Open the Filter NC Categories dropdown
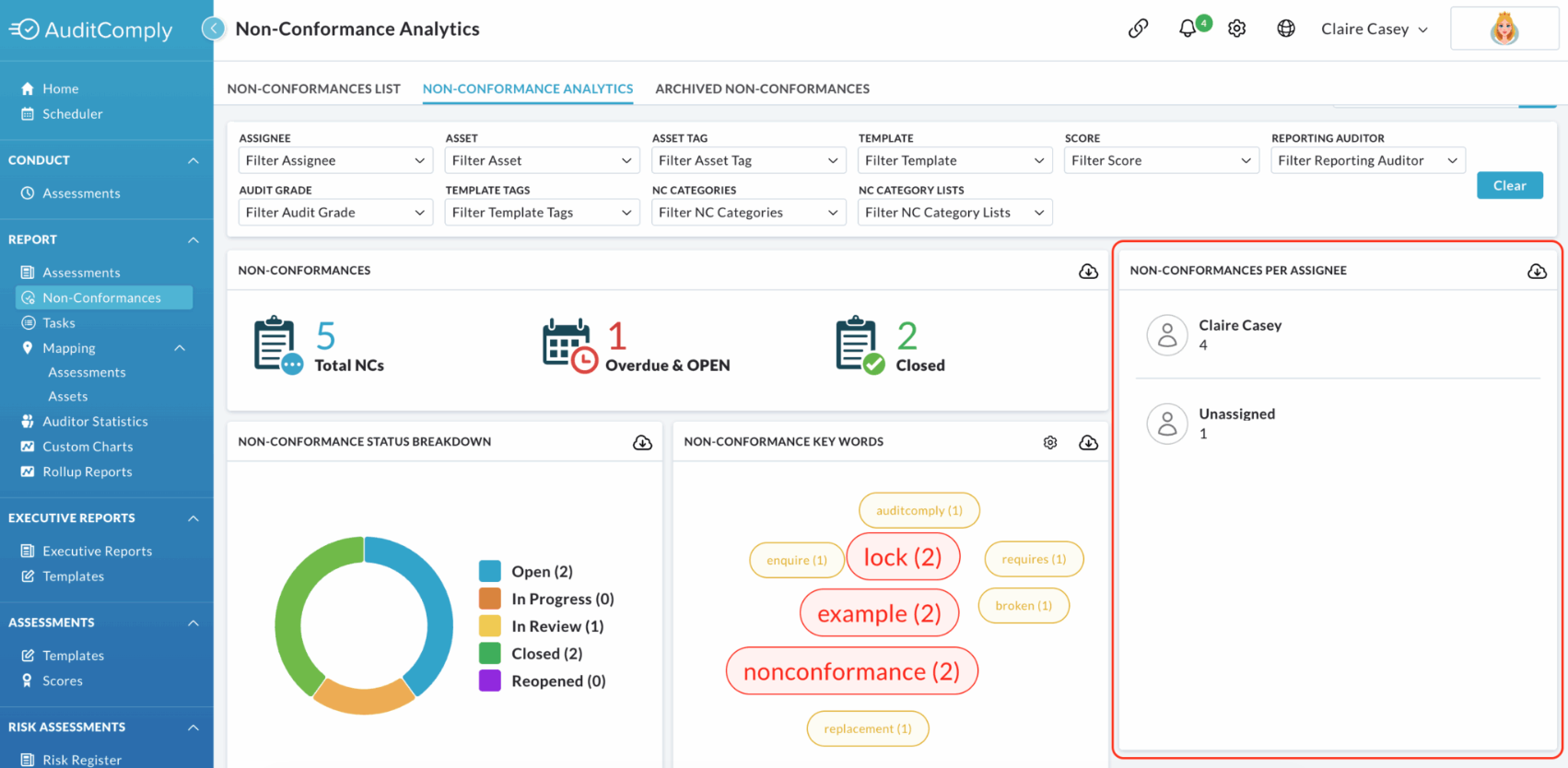1568x768 pixels. [748, 212]
